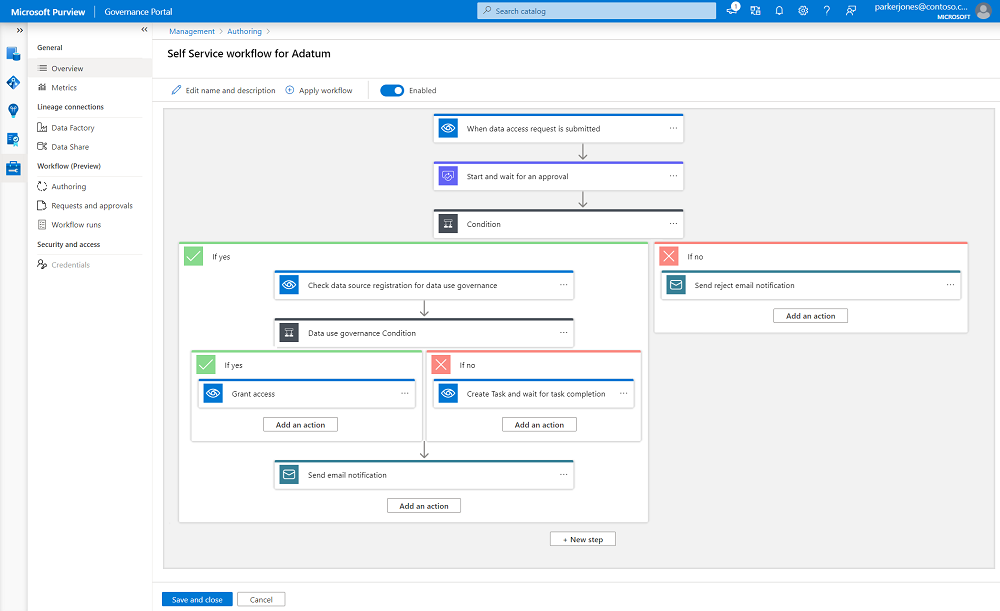This screenshot has width=1000, height=611.
Task: Open the Grant access step options menu
Action: (404, 393)
